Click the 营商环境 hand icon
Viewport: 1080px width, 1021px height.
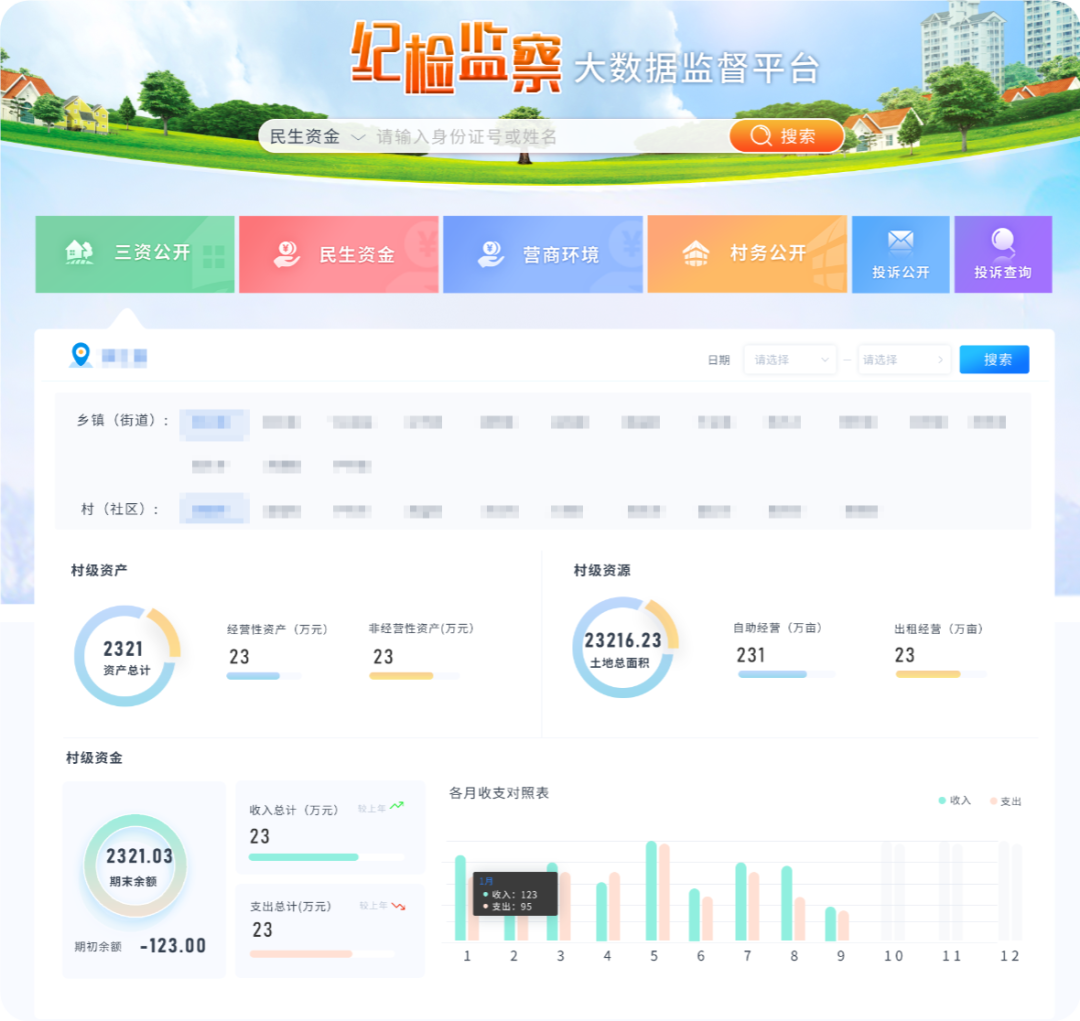489,253
